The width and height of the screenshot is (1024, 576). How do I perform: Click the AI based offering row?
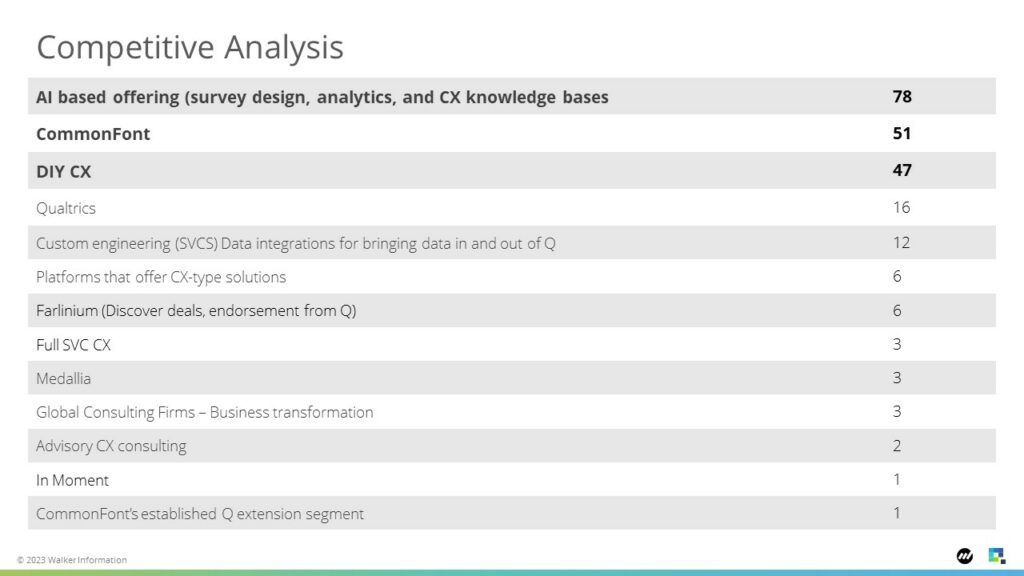[511, 97]
